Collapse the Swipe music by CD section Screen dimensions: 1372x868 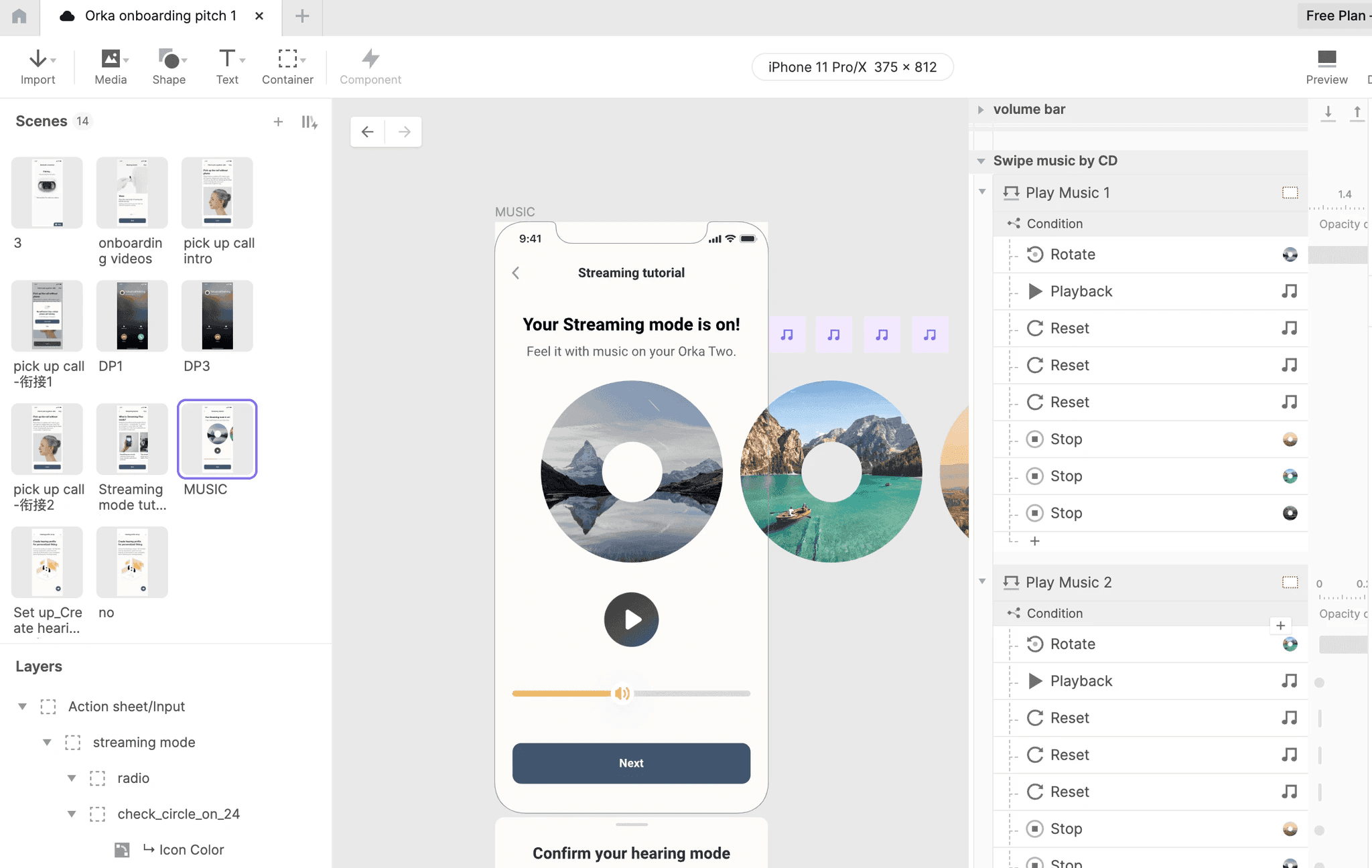[x=981, y=161]
